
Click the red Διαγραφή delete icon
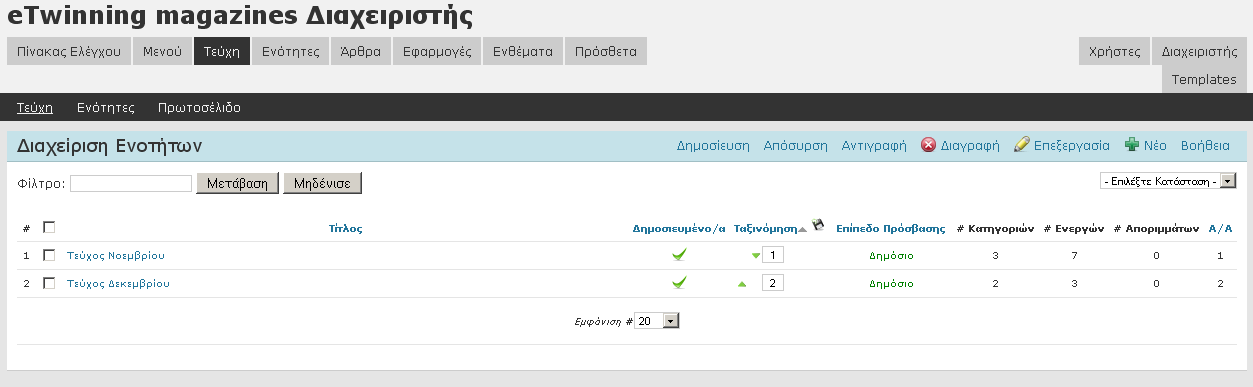(928, 145)
